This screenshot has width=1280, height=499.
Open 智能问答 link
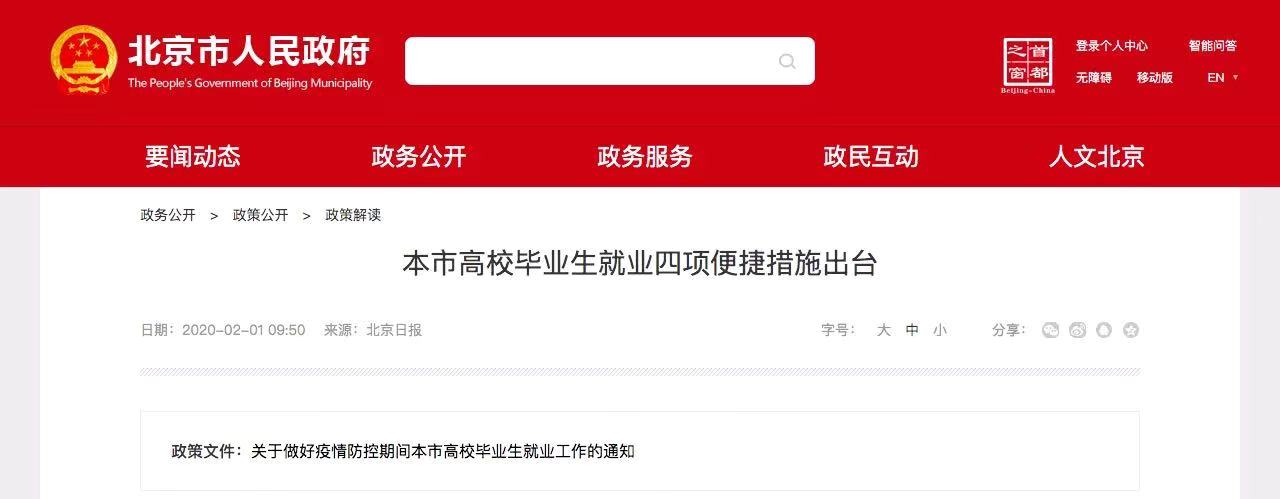(x=1213, y=46)
